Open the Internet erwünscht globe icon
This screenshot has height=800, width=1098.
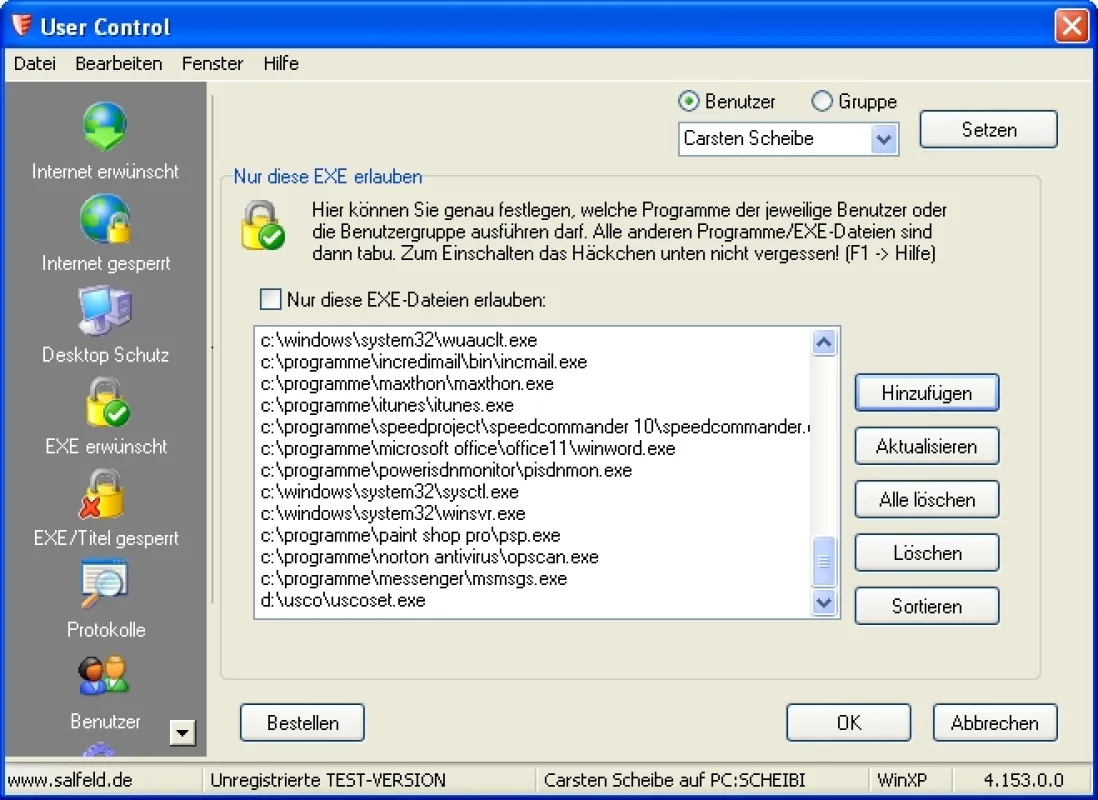pyautogui.click(x=105, y=127)
